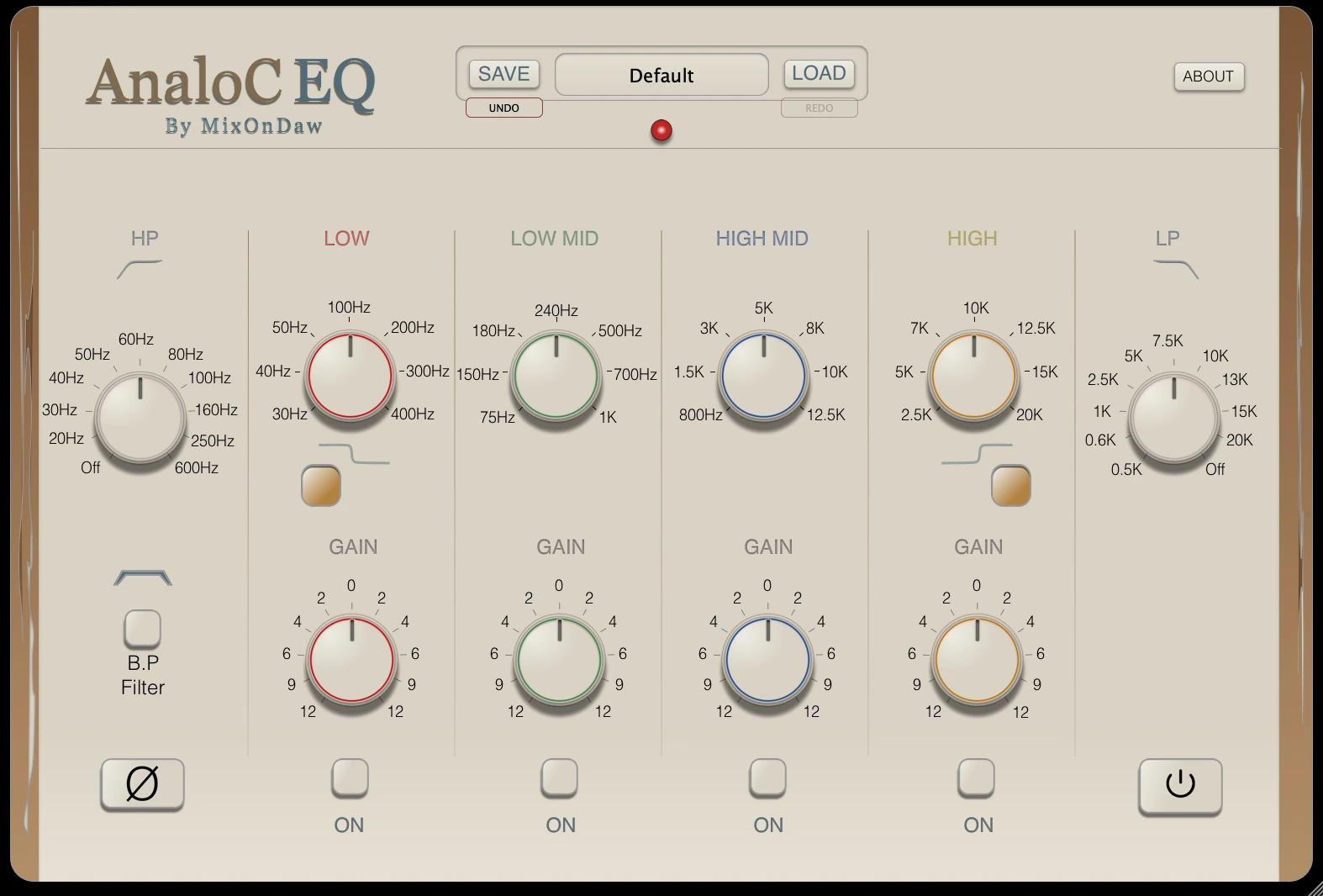Turn on the LOW MID band ON switch
This screenshot has height=896, width=1323.
point(559,777)
